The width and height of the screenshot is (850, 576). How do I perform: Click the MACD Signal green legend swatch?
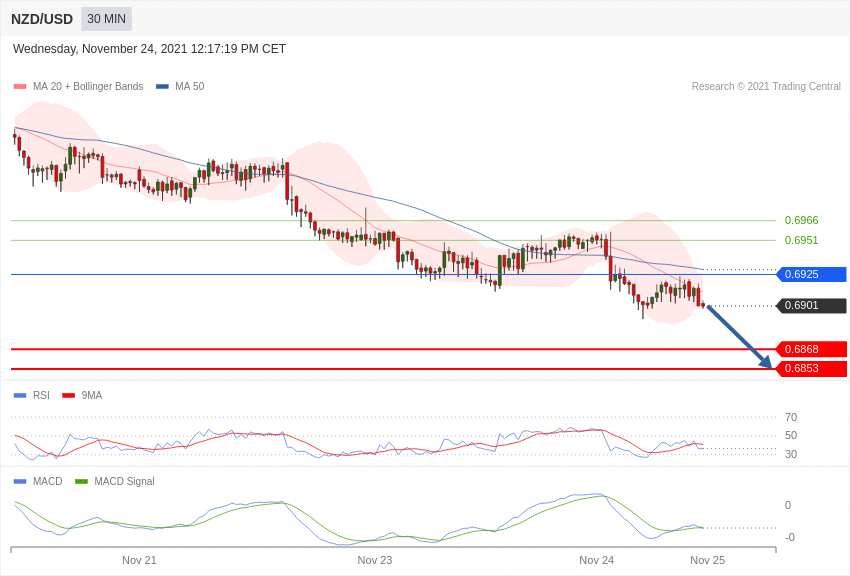coord(81,482)
